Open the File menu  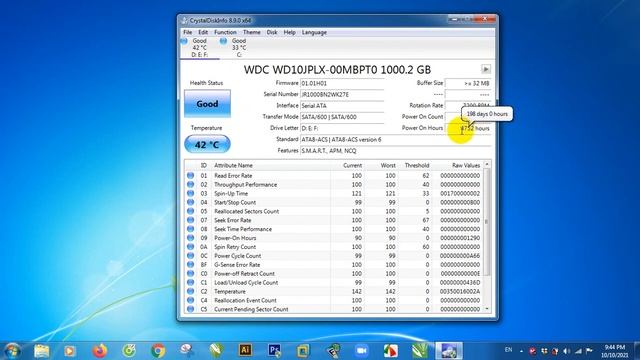(187, 32)
